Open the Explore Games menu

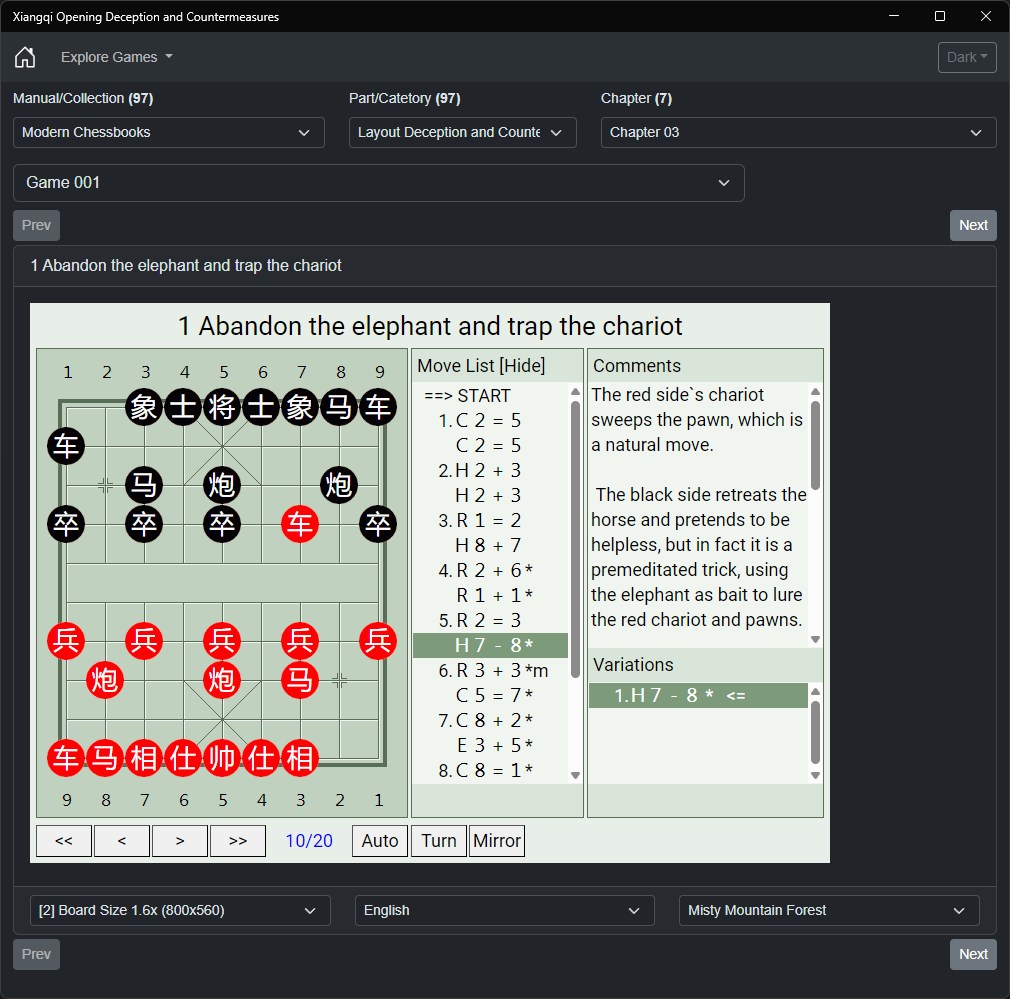[117, 57]
